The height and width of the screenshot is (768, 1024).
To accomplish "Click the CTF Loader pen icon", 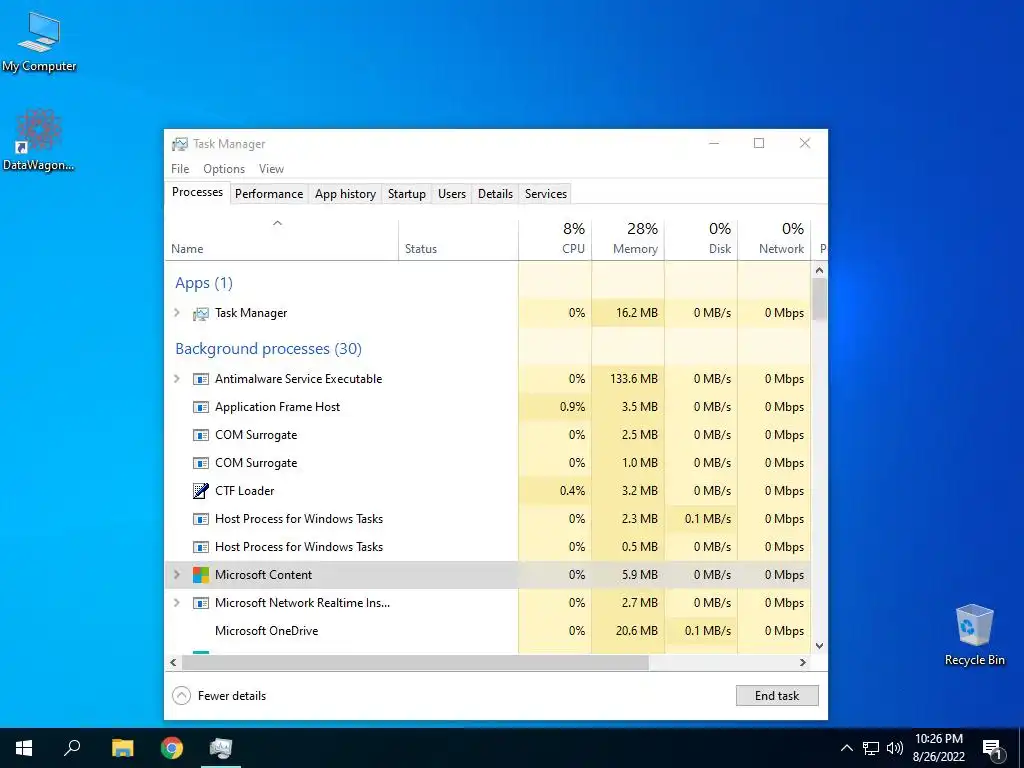I will click(x=200, y=490).
